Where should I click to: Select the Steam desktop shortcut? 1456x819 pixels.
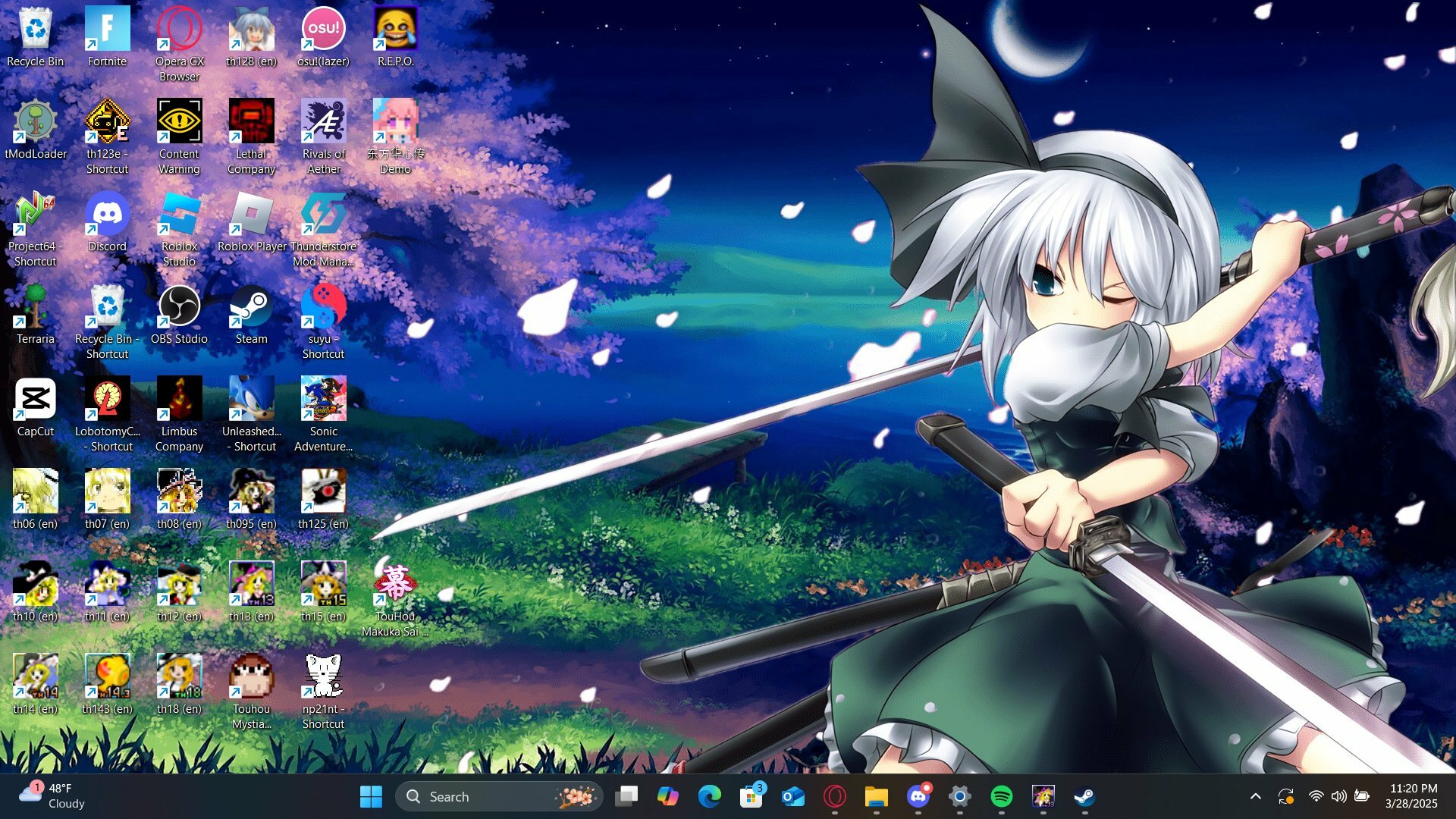(252, 314)
